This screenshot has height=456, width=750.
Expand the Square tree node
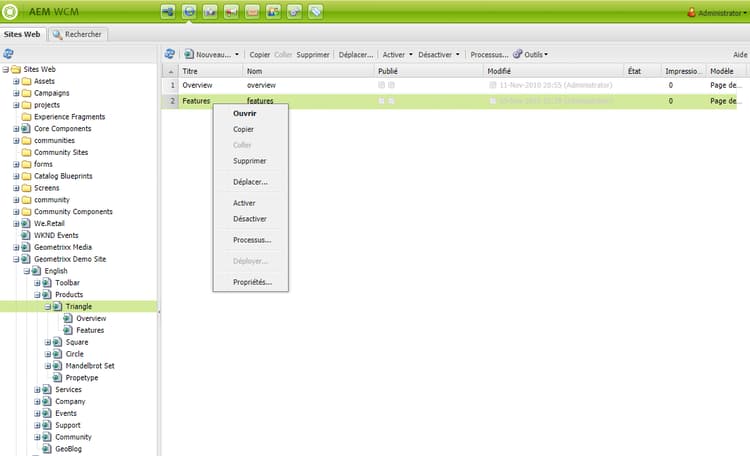[48, 342]
